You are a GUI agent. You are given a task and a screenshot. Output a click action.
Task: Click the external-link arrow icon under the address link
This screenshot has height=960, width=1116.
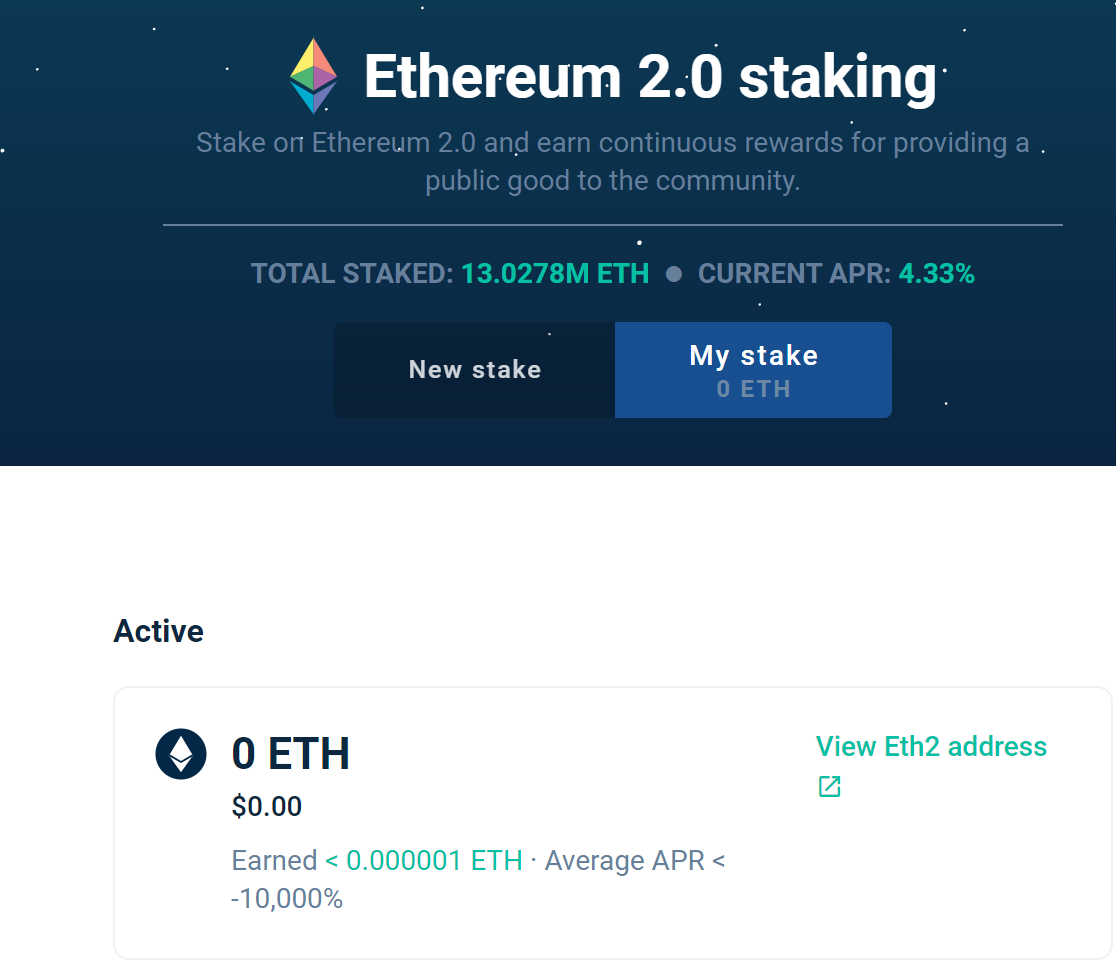click(x=828, y=787)
